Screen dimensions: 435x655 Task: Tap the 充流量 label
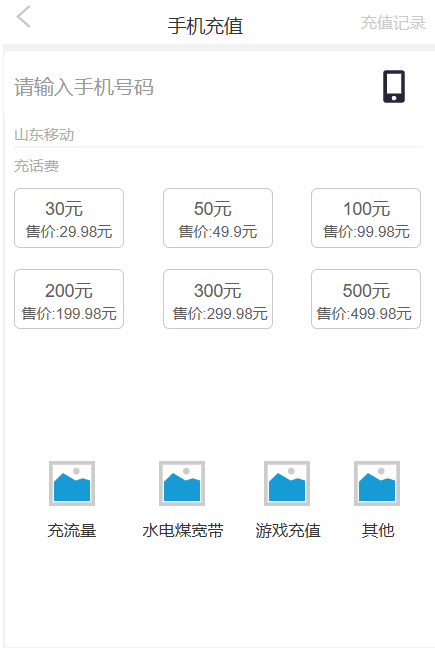point(72,531)
